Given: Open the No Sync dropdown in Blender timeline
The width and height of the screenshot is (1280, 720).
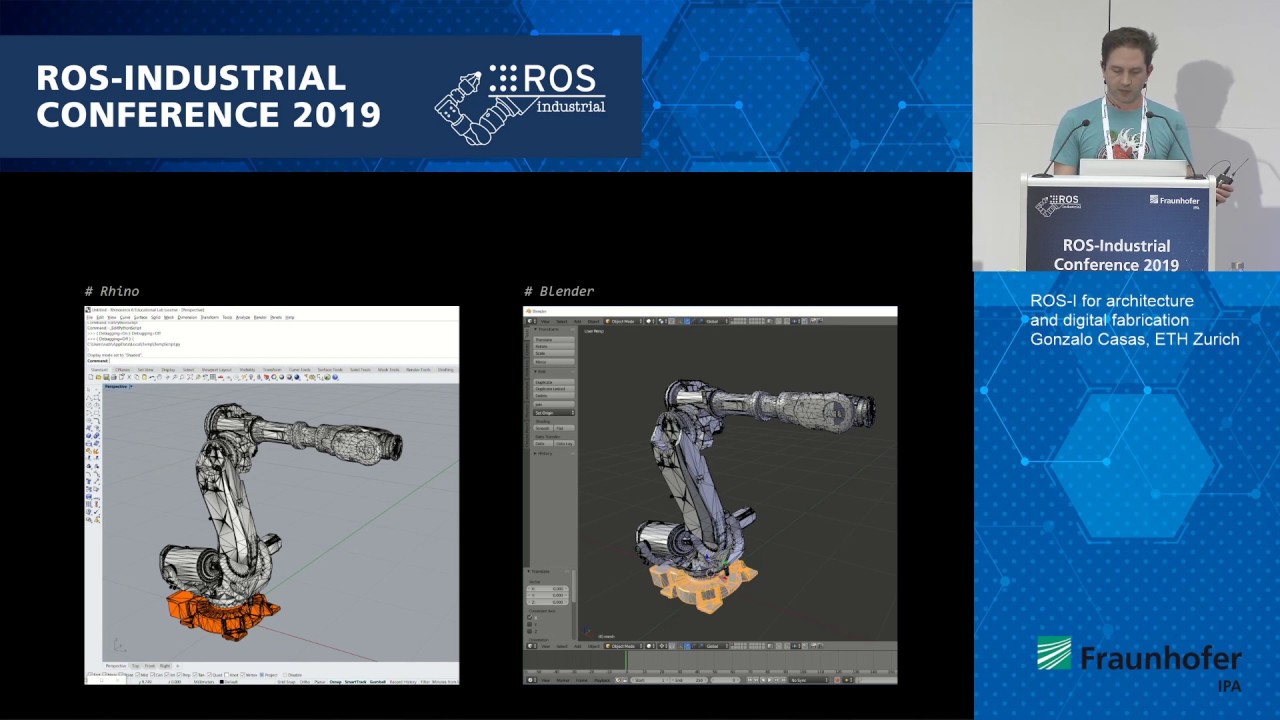Looking at the screenshot, I should click(809, 680).
